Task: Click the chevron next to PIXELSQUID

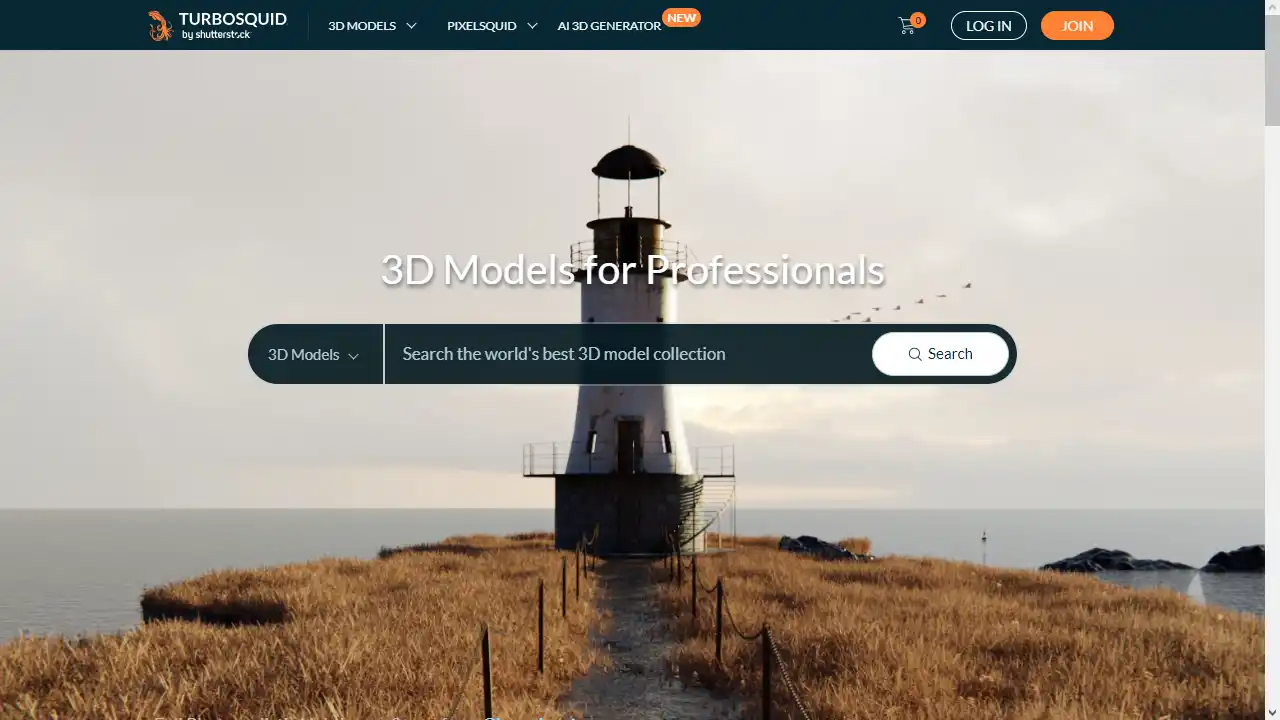Action: (x=532, y=26)
